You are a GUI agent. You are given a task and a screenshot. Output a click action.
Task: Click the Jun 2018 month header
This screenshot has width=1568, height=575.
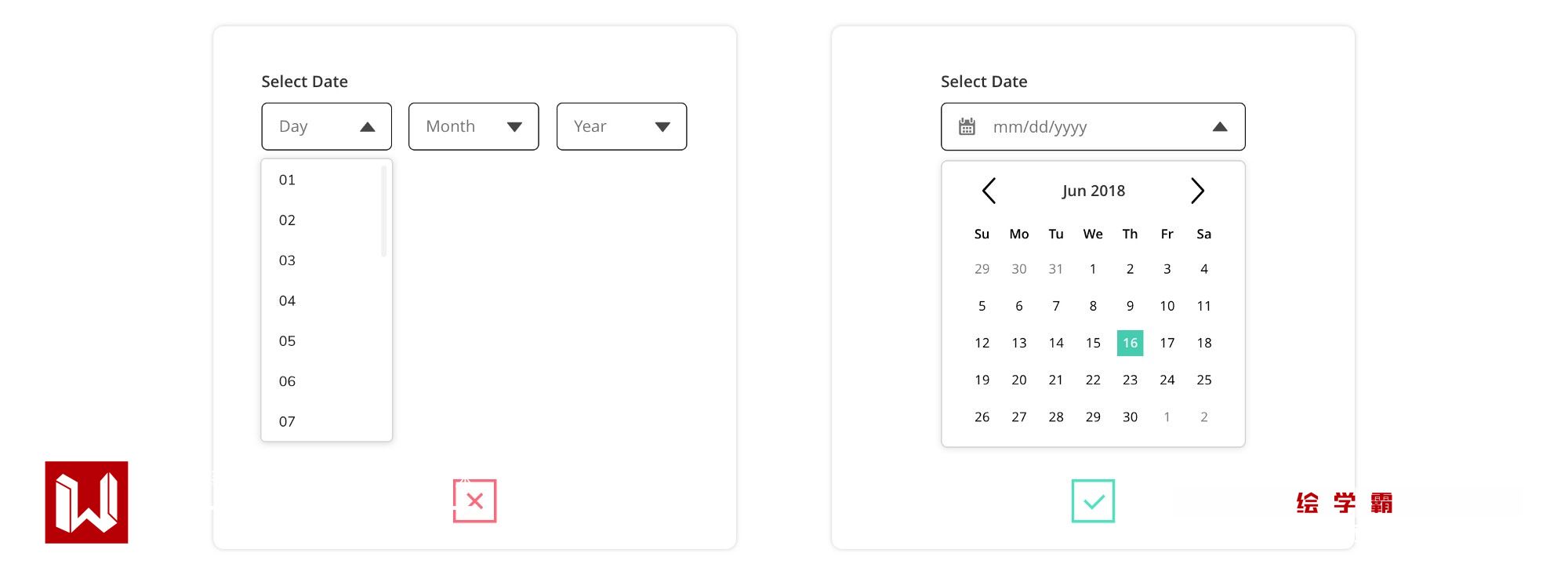click(x=1093, y=191)
